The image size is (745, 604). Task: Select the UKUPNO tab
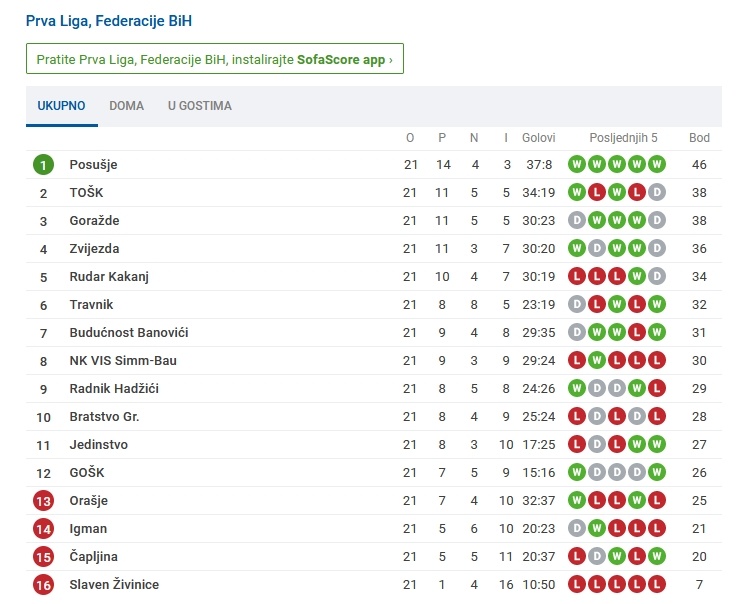pyautogui.click(x=62, y=105)
